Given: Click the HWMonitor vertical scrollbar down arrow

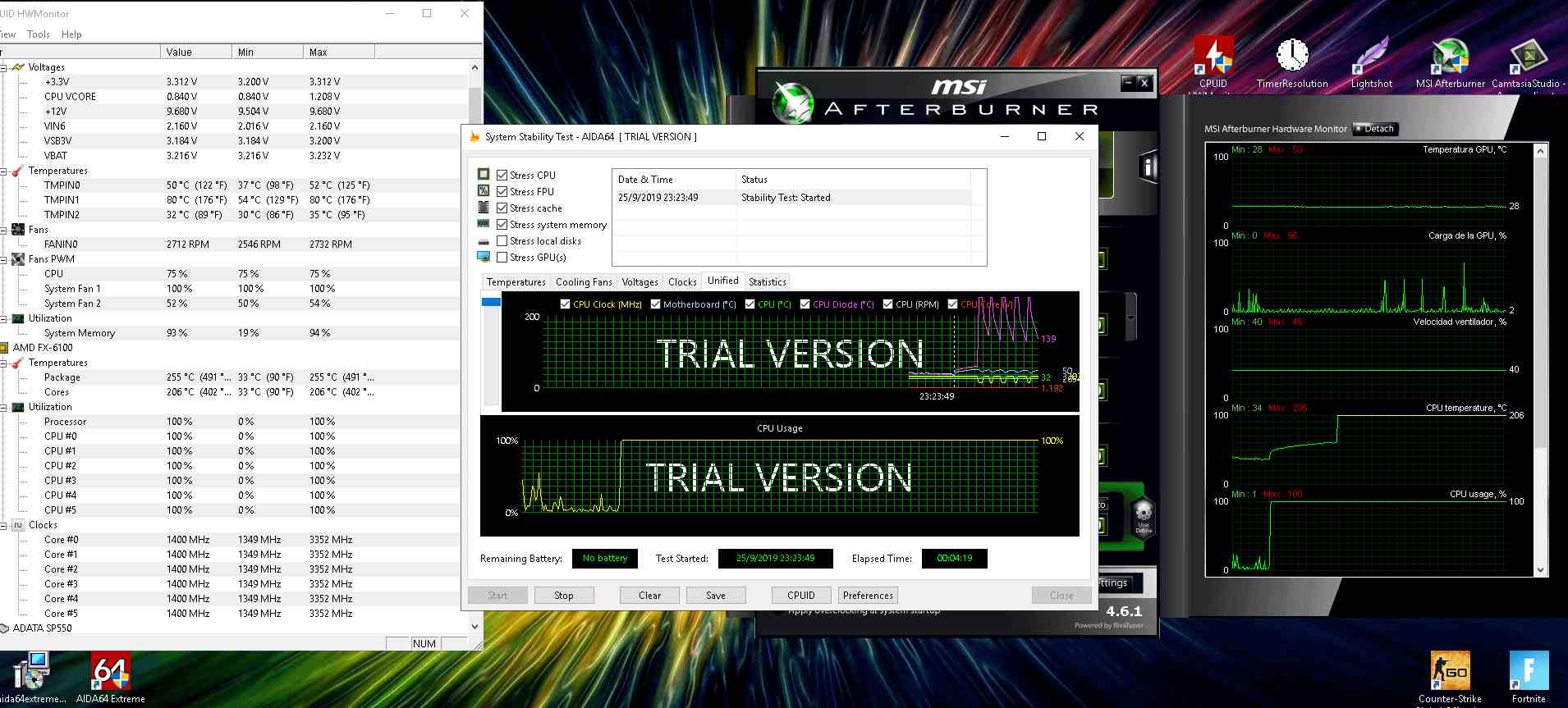Looking at the screenshot, I should (x=475, y=627).
